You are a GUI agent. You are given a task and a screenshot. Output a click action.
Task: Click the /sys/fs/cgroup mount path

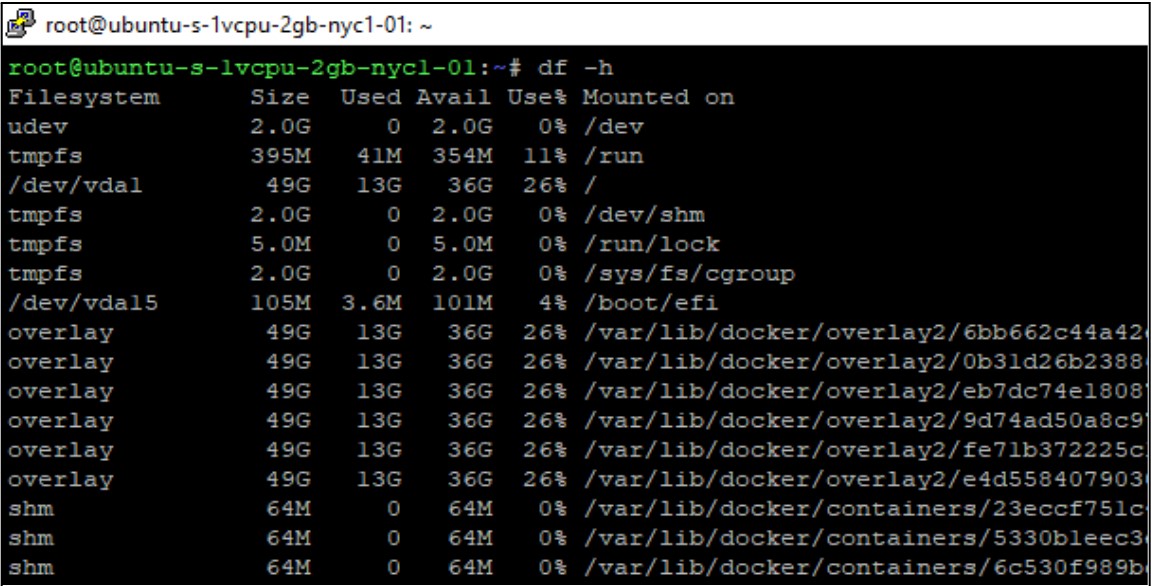(x=688, y=274)
